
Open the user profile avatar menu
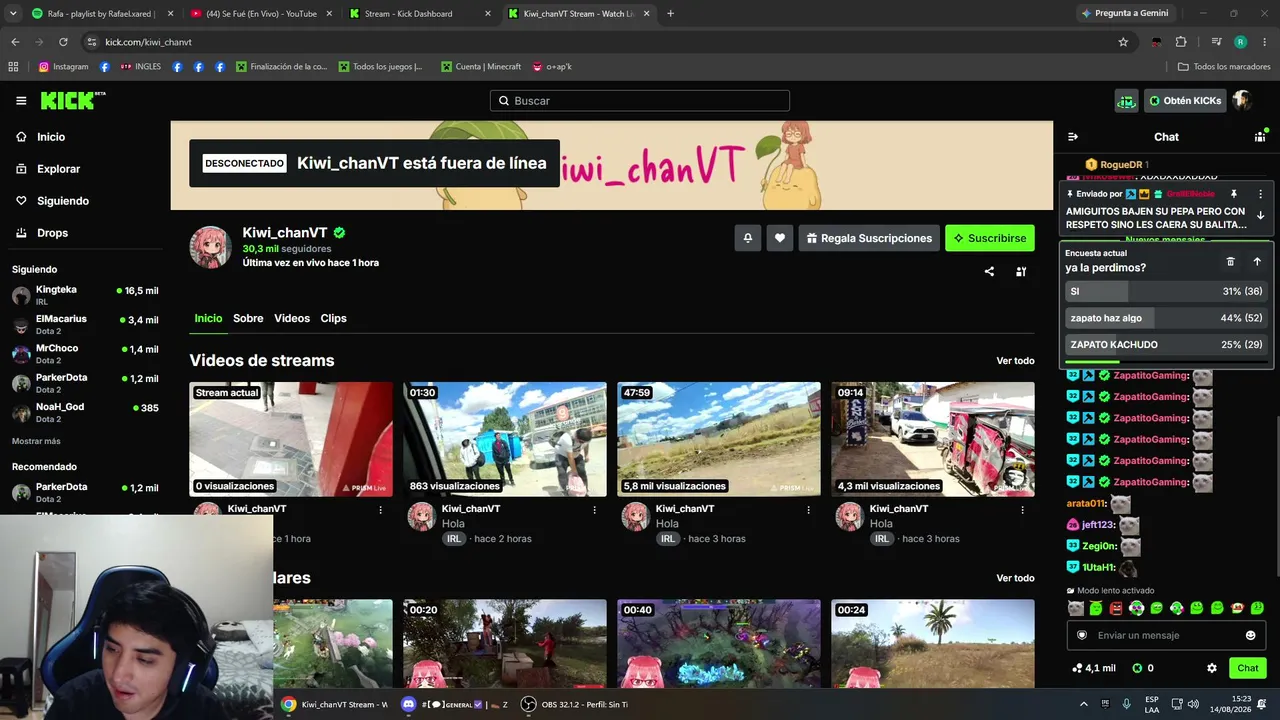pyautogui.click(x=1242, y=101)
